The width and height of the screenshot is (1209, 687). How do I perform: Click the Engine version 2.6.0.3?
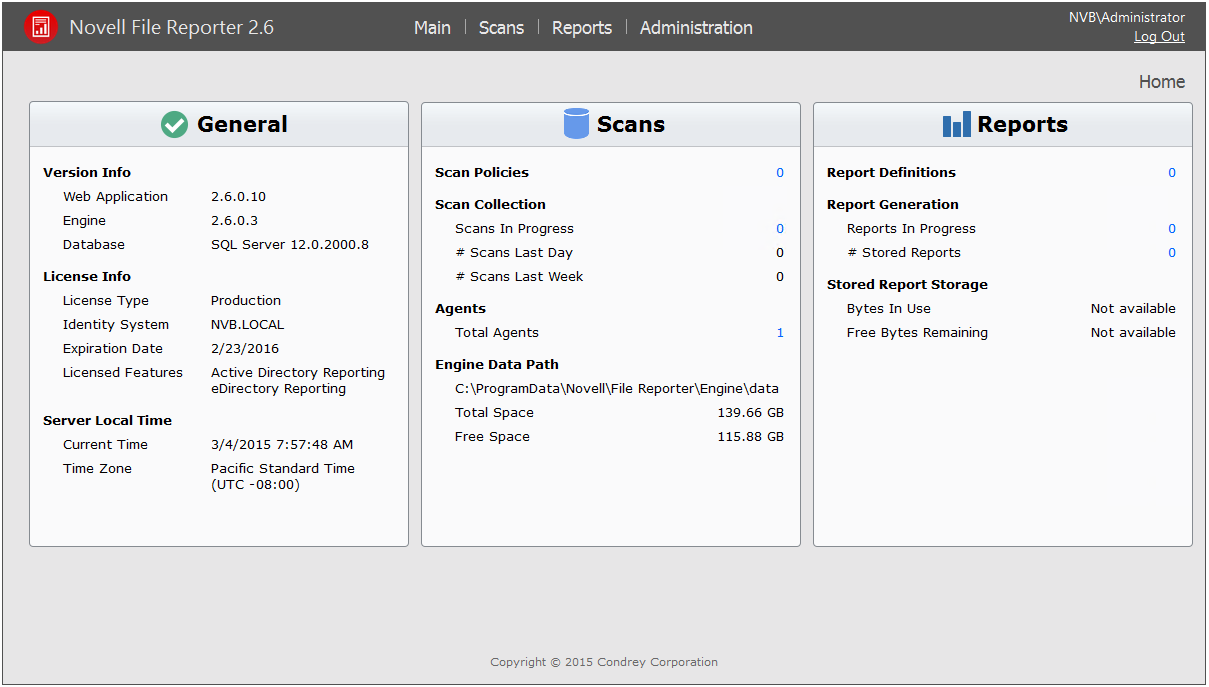point(234,221)
